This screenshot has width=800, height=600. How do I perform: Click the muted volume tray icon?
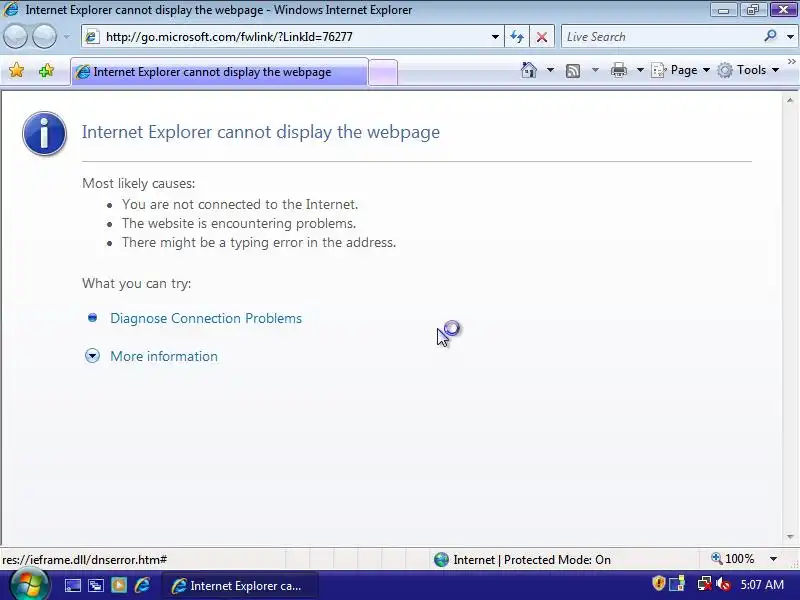click(x=723, y=584)
